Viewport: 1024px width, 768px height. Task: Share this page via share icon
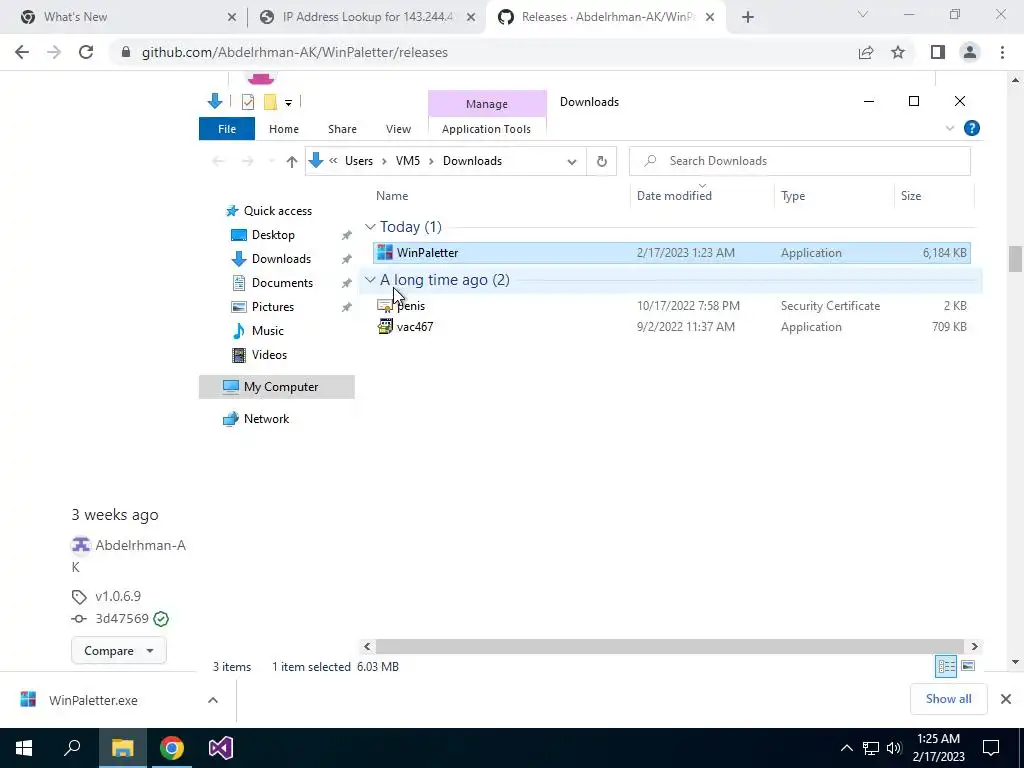coord(866,52)
